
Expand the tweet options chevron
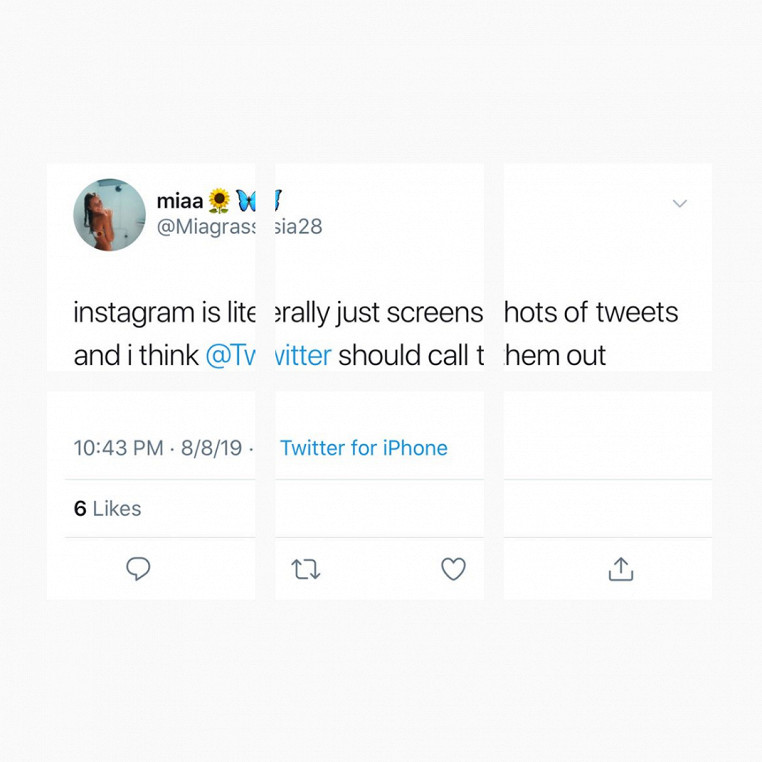coord(680,204)
